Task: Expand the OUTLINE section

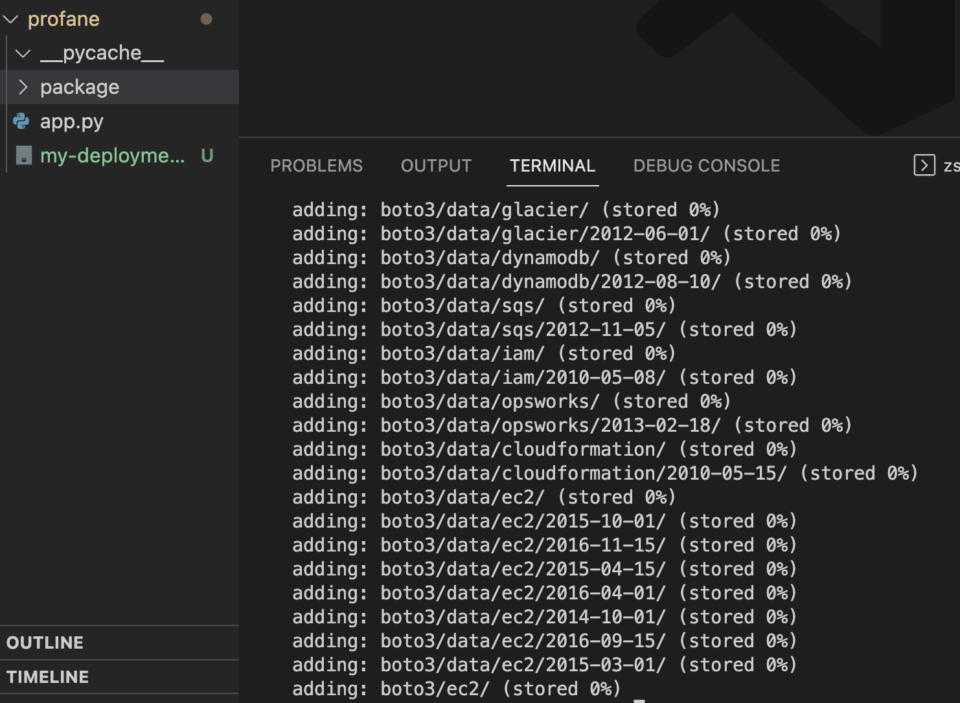Action: (x=45, y=643)
